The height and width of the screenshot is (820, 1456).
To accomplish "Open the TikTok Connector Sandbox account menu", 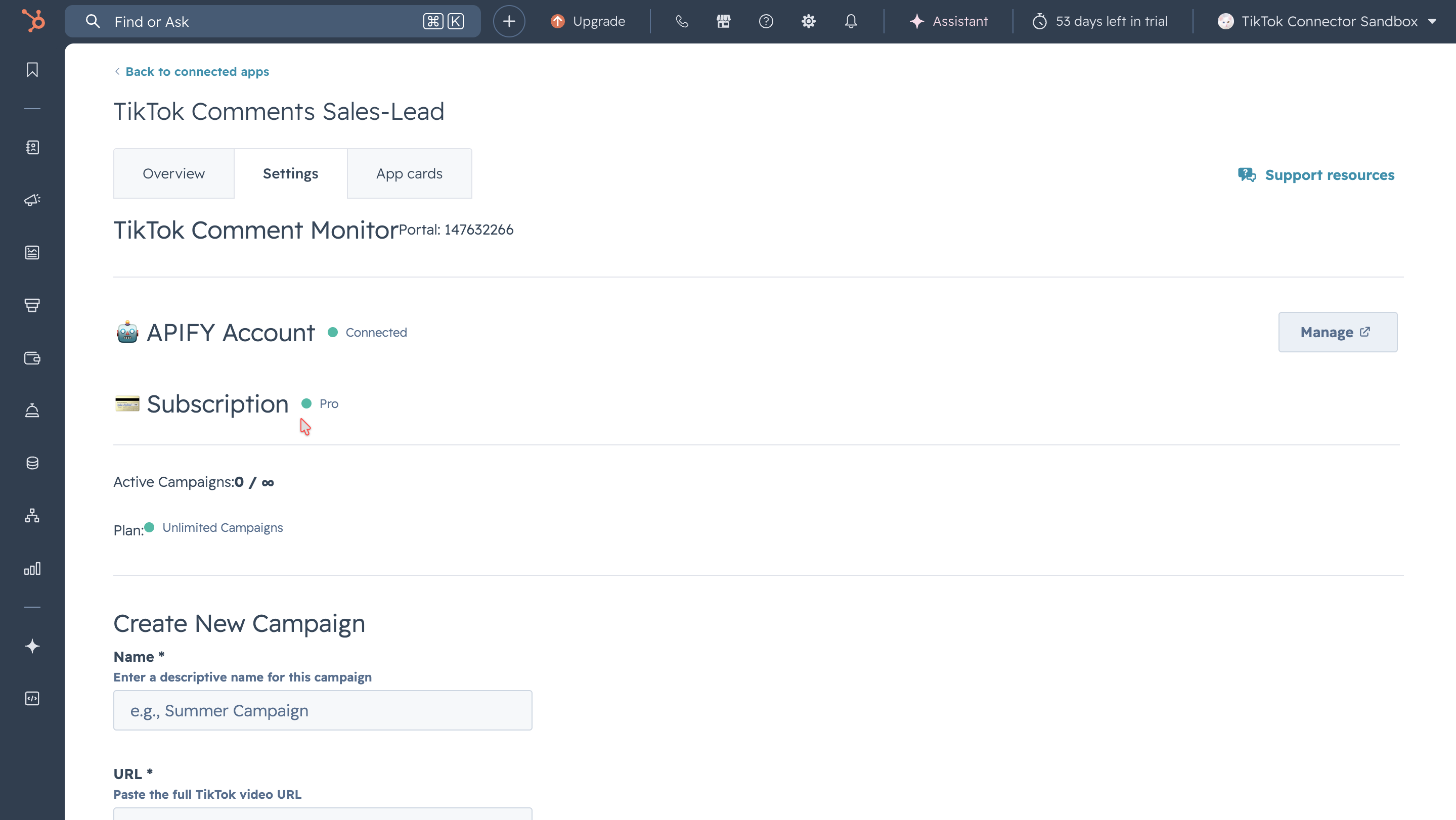I will 1326,21.
